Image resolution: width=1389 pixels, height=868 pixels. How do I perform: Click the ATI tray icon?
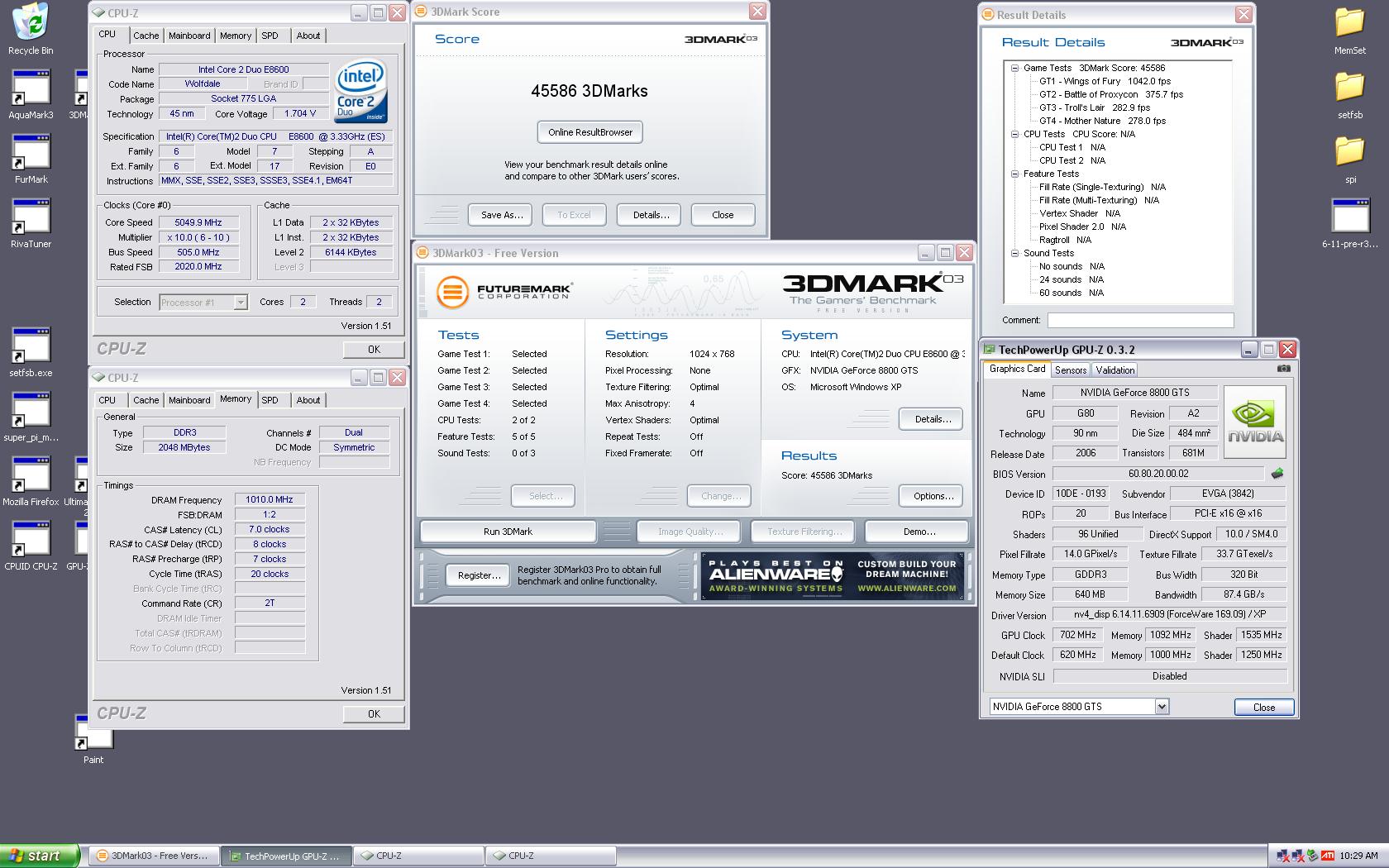pos(1328,856)
